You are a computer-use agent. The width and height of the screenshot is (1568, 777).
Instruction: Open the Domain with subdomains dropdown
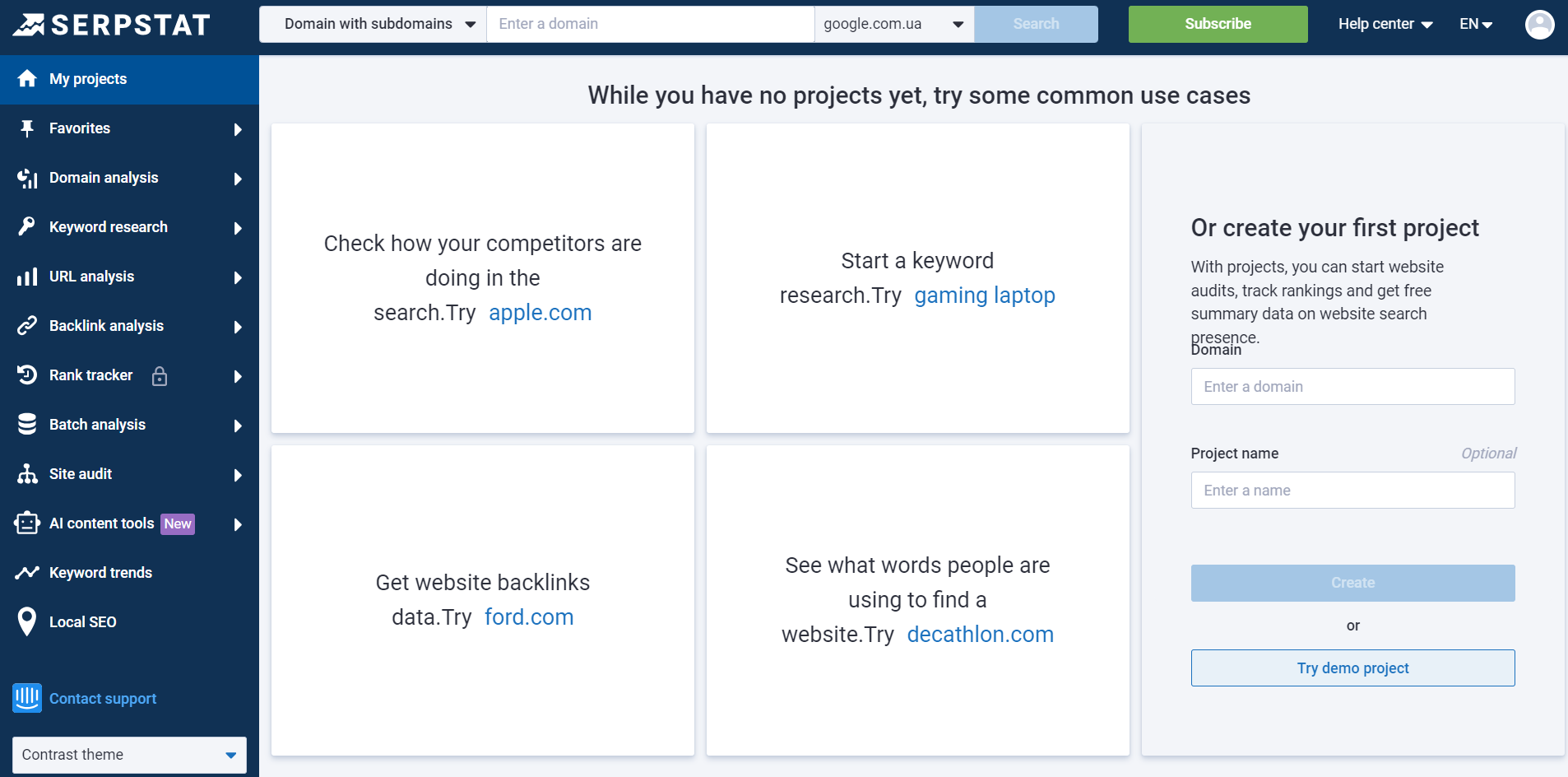(373, 24)
